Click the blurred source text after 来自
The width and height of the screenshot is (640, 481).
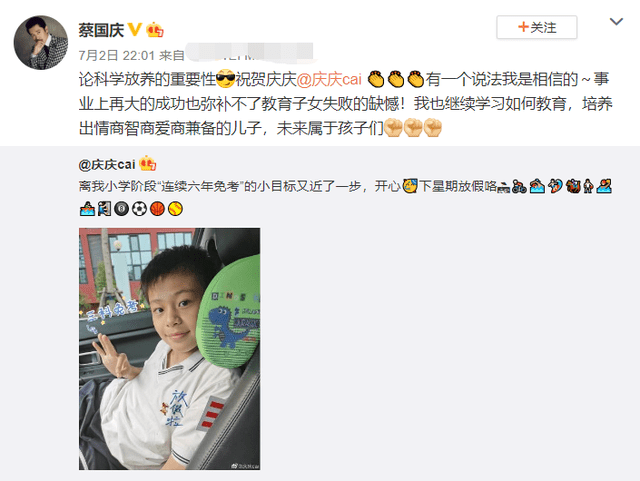click(249, 54)
